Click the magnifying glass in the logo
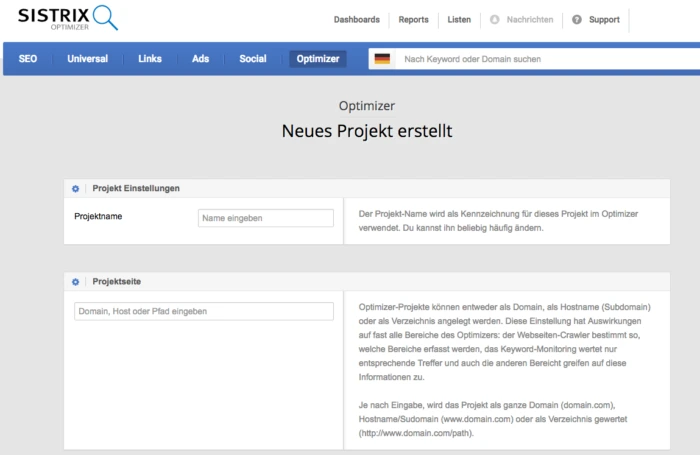This screenshot has height=455, width=700. (x=105, y=17)
